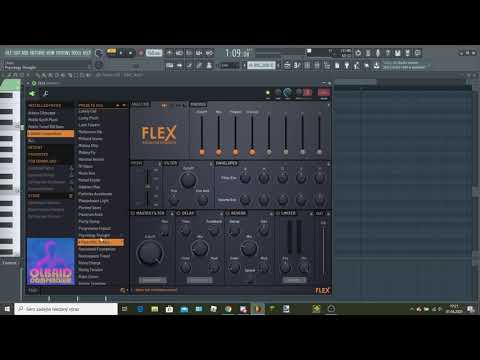
Task: Open the VIEW menu
Action: pyautogui.click(x=50, y=53)
